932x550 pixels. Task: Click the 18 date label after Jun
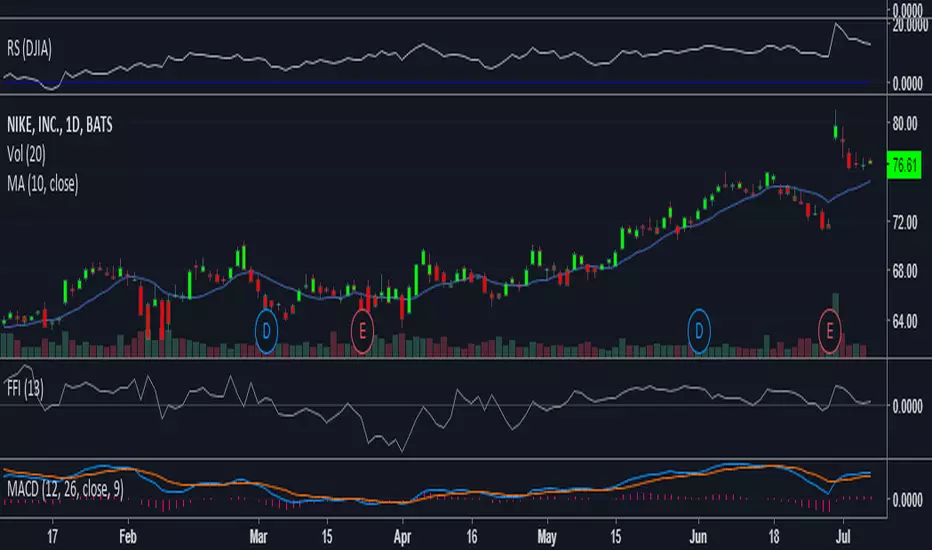[x=773, y=537]
